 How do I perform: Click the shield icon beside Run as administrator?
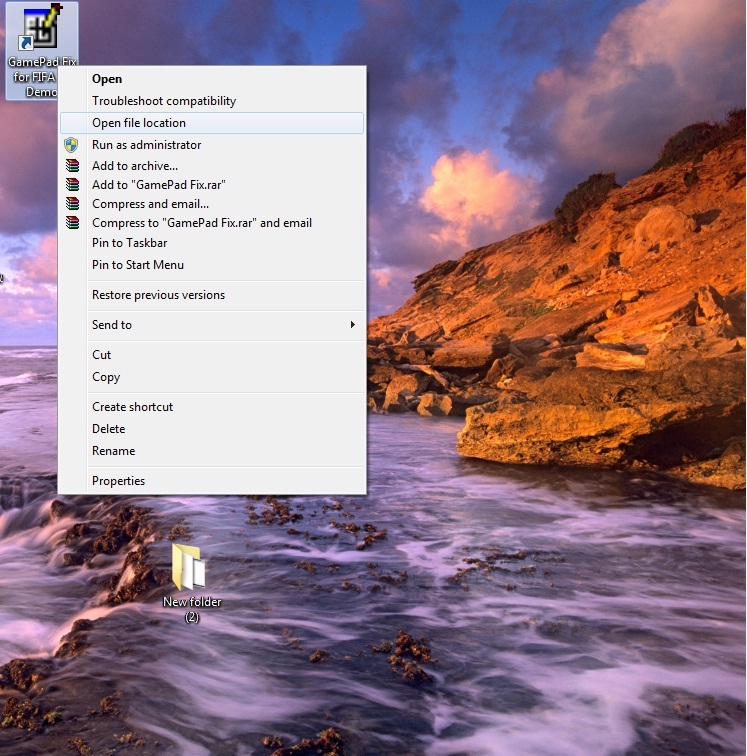click(x=71, y=145)
